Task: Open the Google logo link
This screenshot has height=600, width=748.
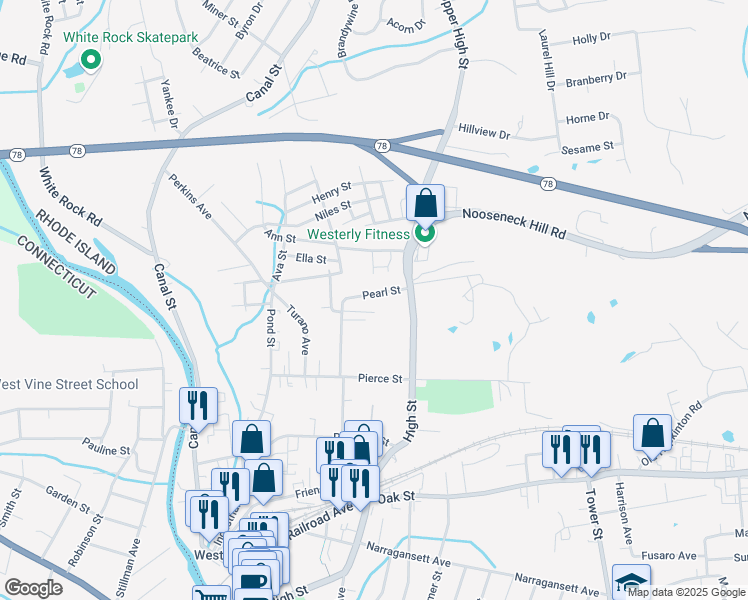Action: pyautogui.click(x=33, y=588)
